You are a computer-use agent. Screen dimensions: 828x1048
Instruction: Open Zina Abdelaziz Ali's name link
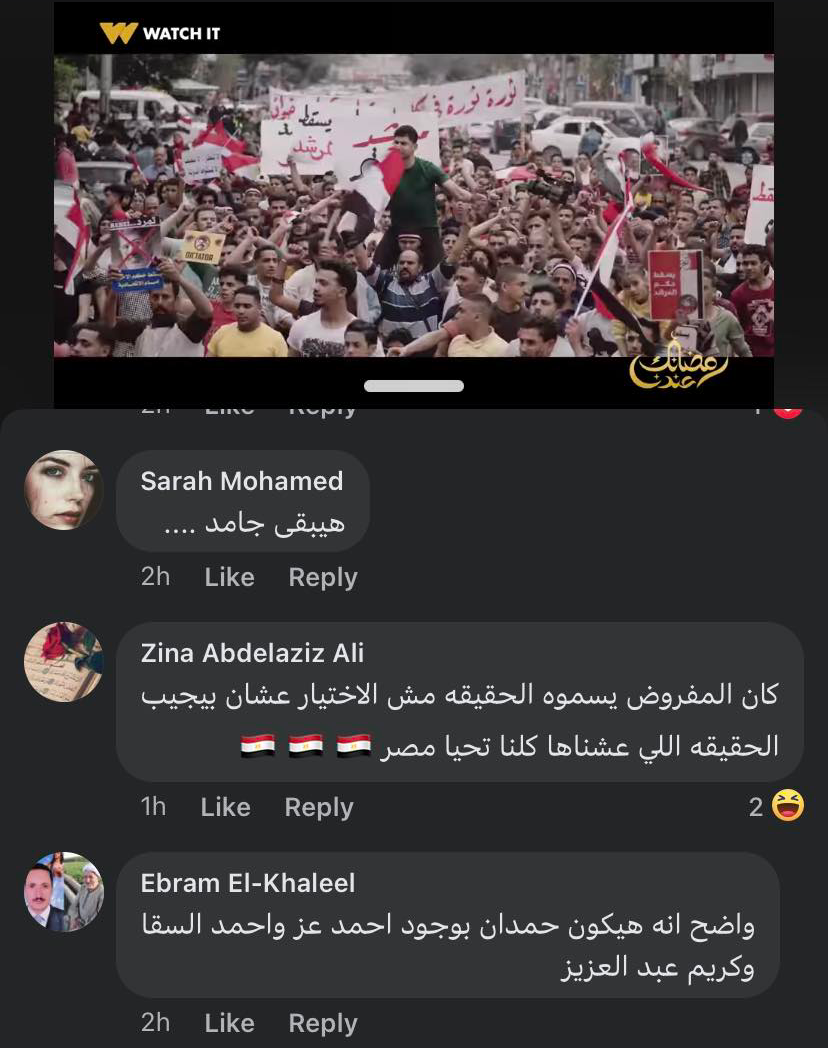coord(253,653)
